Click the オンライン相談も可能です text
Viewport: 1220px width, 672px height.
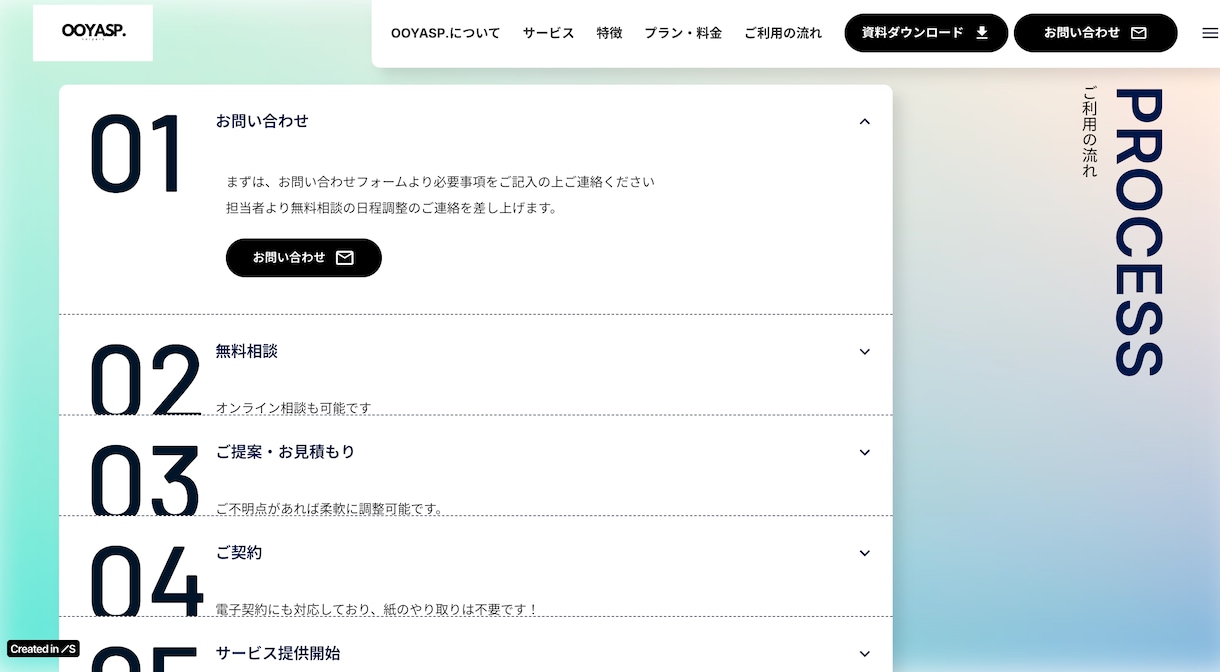coord(293,408)
